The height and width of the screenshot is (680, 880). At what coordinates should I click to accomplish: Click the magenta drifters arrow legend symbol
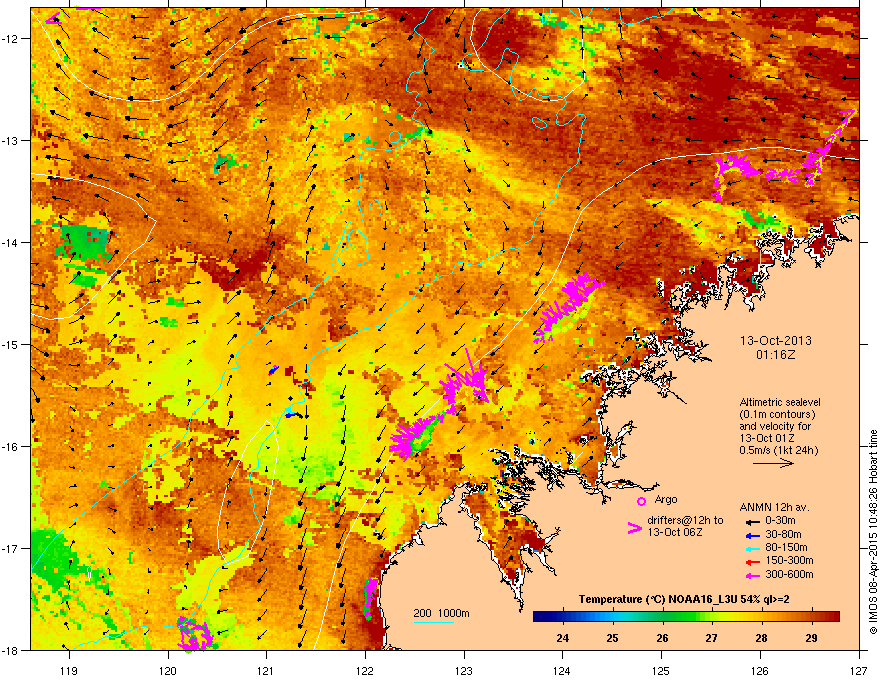[634, 527]
